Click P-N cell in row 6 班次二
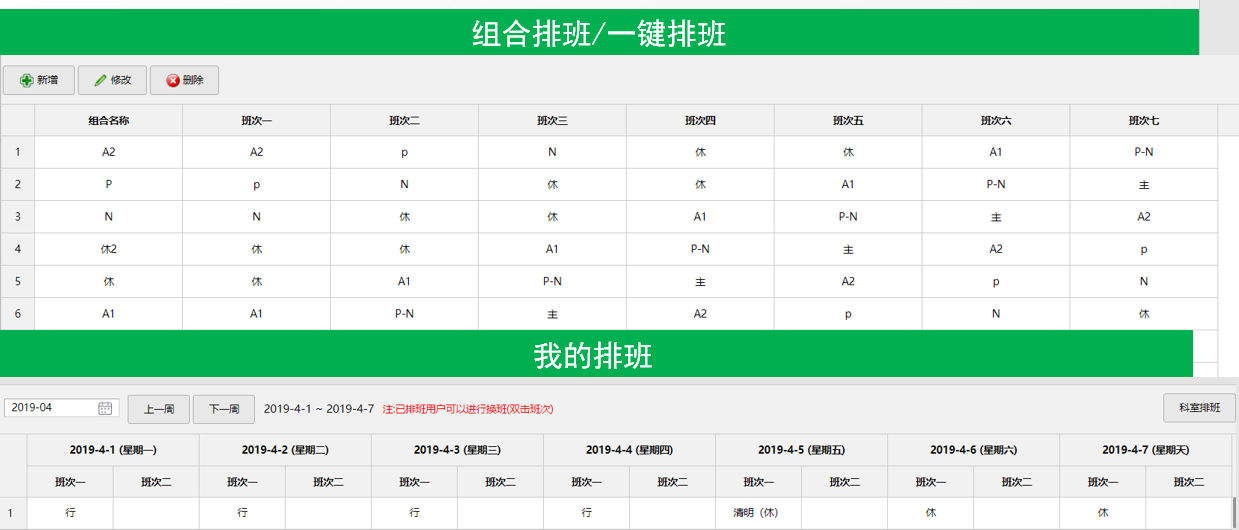Image resolution: width=1239 pixels, height=530 pixels. tap(404, 313)
